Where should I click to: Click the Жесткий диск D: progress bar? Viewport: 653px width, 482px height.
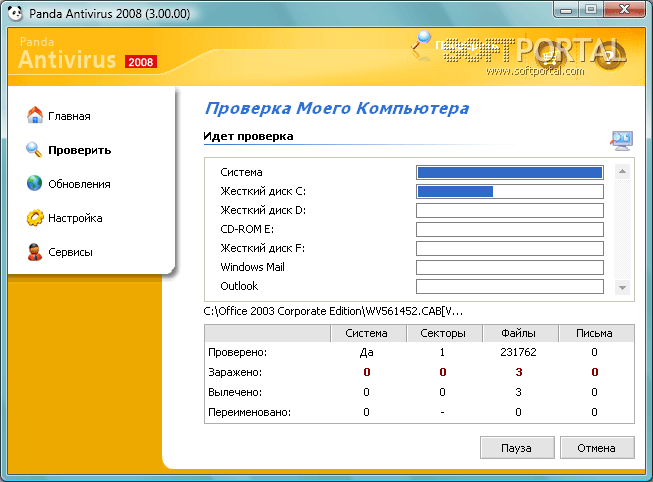pyautogui.click(x=510, y=210)
